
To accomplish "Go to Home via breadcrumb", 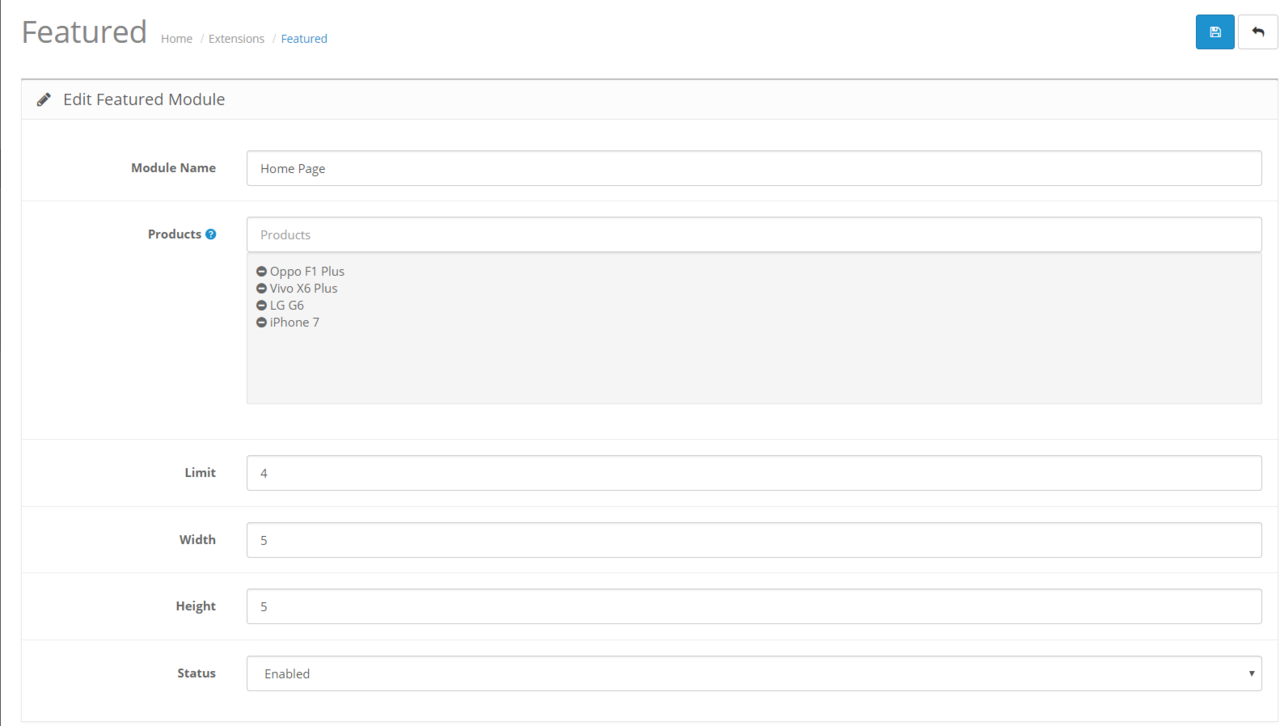I will (x=176, y=39).
